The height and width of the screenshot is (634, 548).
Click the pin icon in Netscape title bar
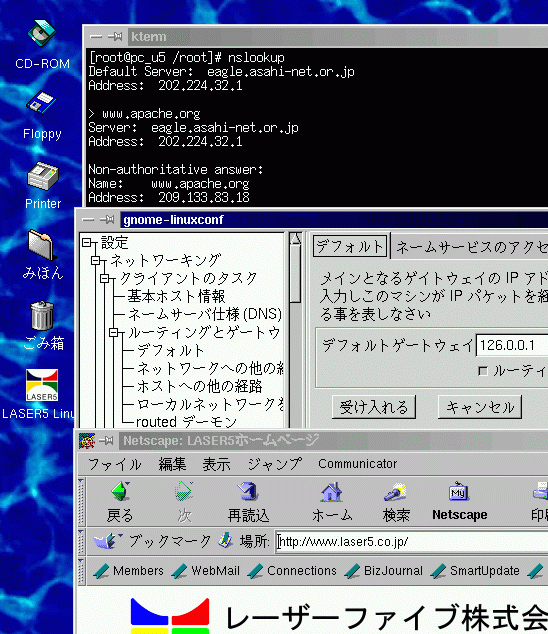pos(106,441)
